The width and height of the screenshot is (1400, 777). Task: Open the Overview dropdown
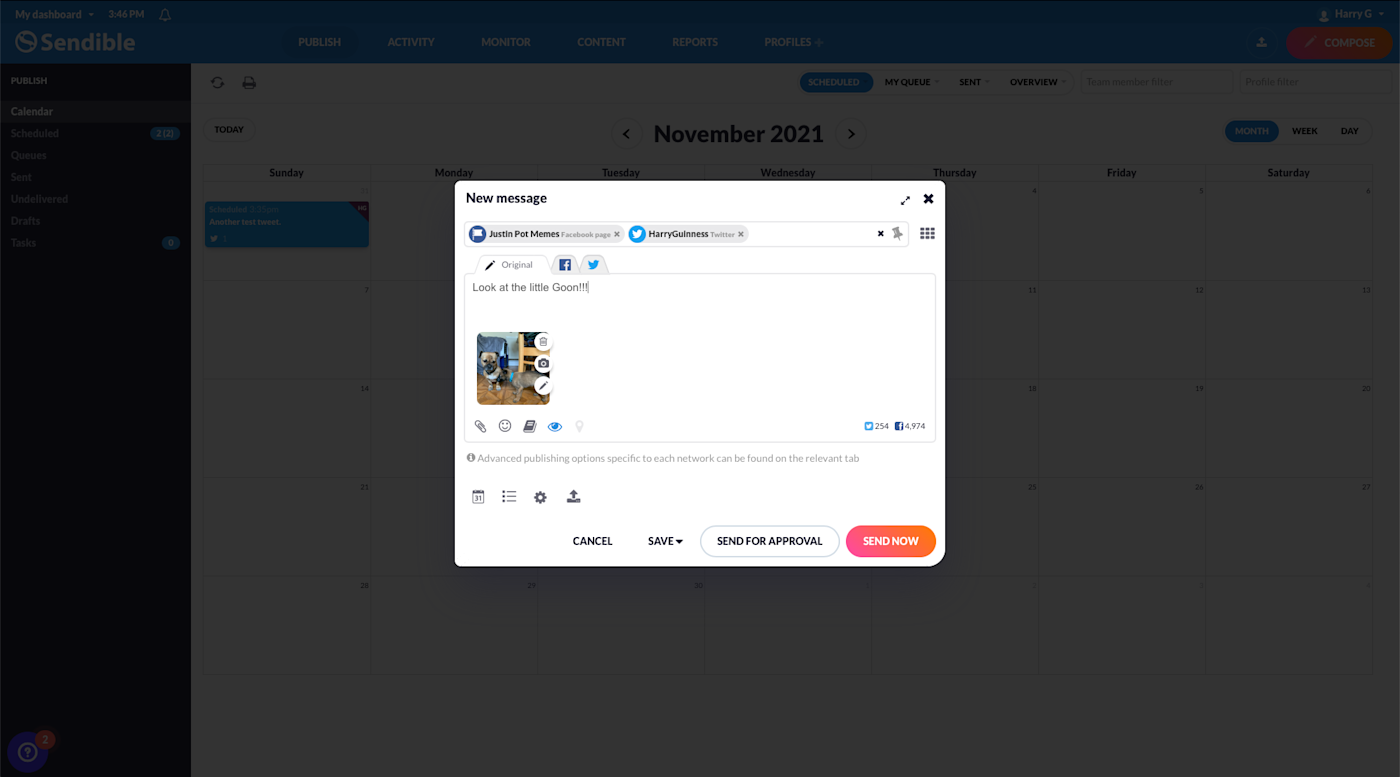1038,82
